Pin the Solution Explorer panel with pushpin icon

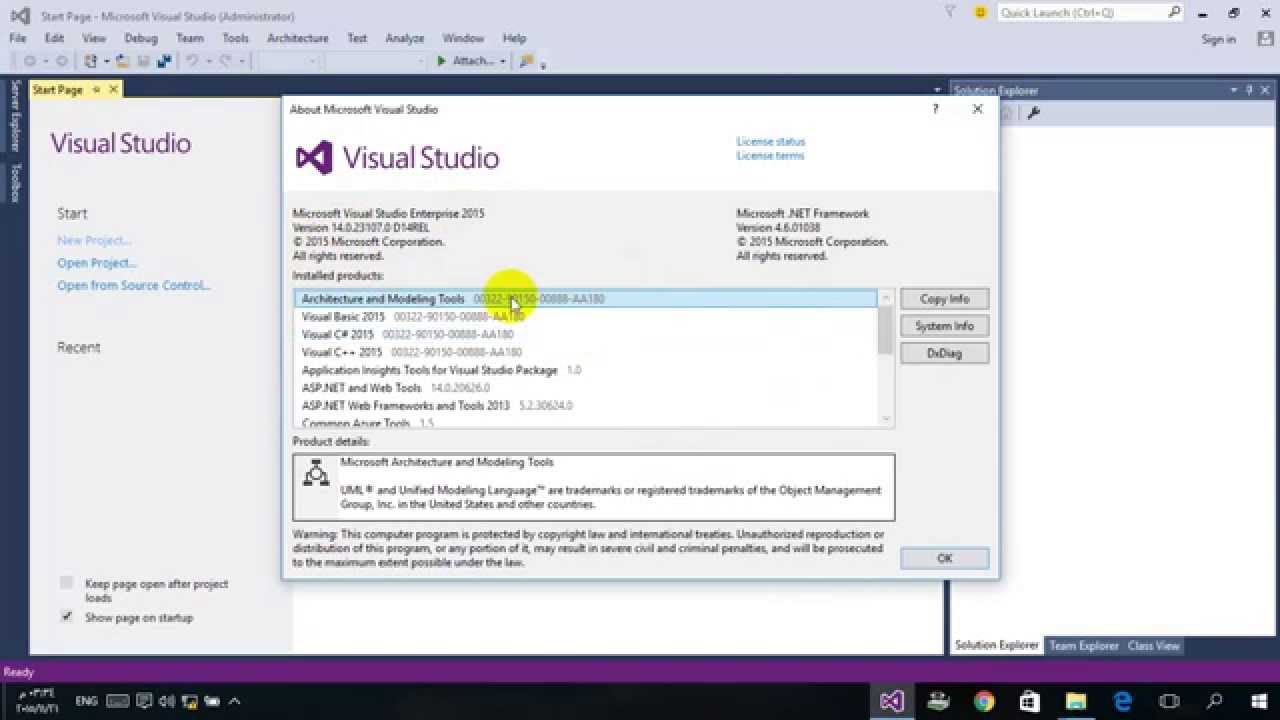click(x=1249, y=90)
